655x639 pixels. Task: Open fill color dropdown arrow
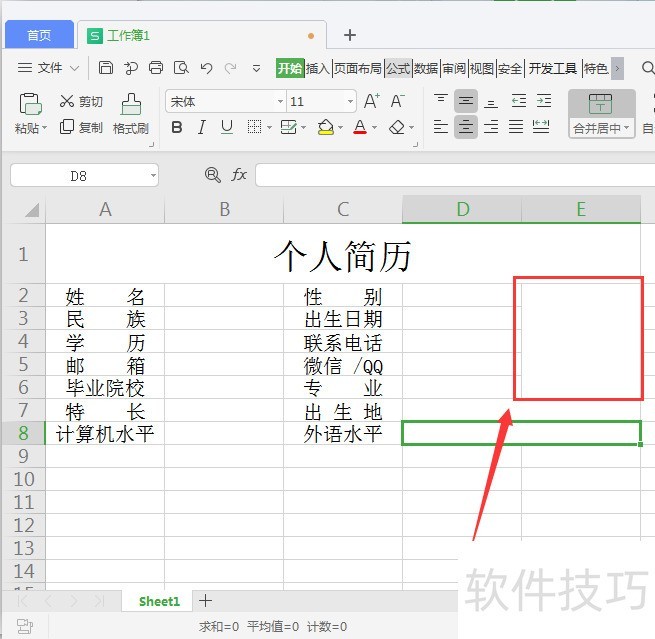pyautogui.click(x=340, y=127)
